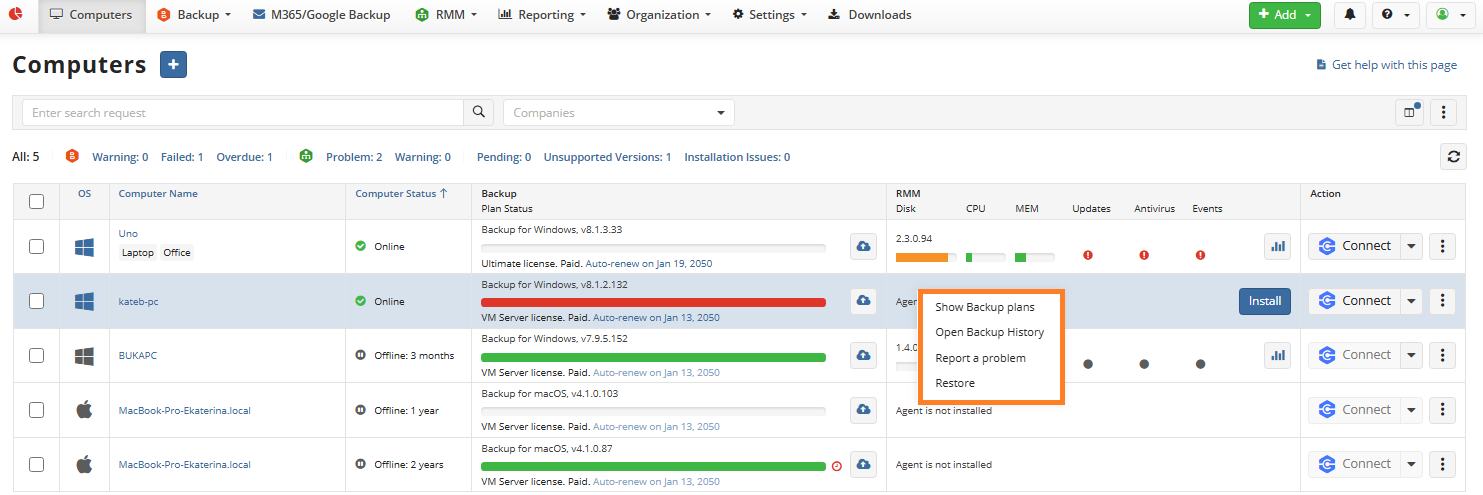Click the red pie logo icon

pos(16,15)
